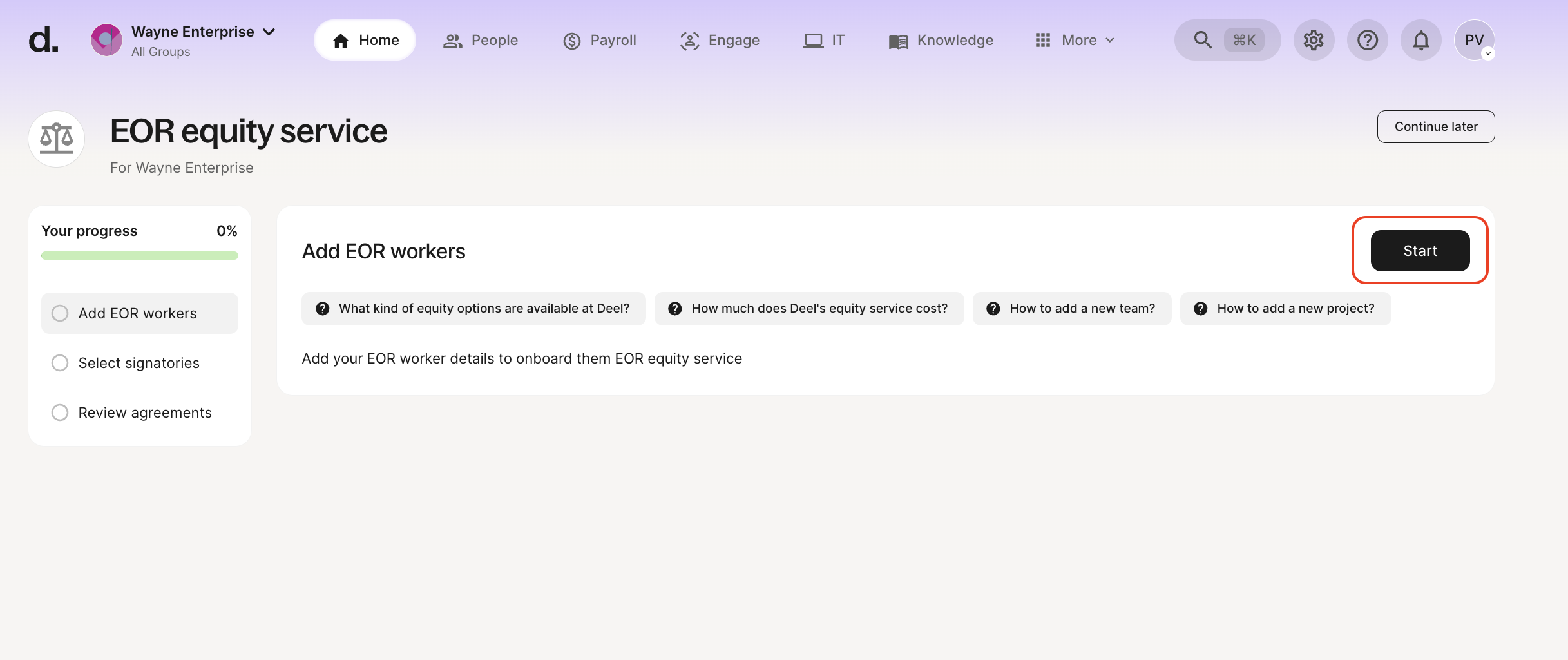Image resolution: width=1568 pixels, height=660 pixels.
Task: Click the 'For Wayne Enterprise' subtitle
Action: pos(182,168)
